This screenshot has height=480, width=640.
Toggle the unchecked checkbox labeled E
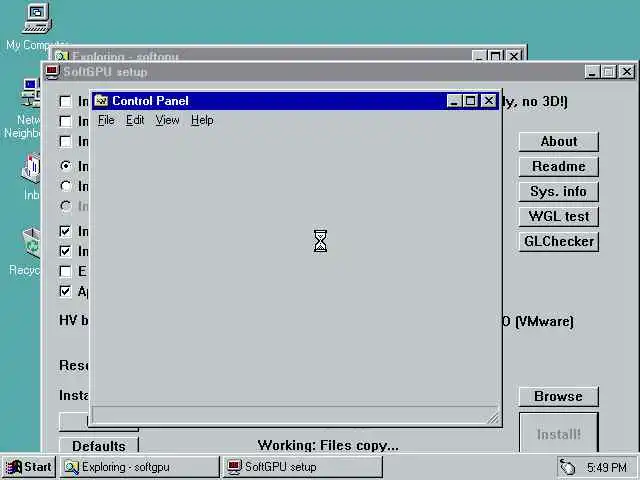(65, 271)
